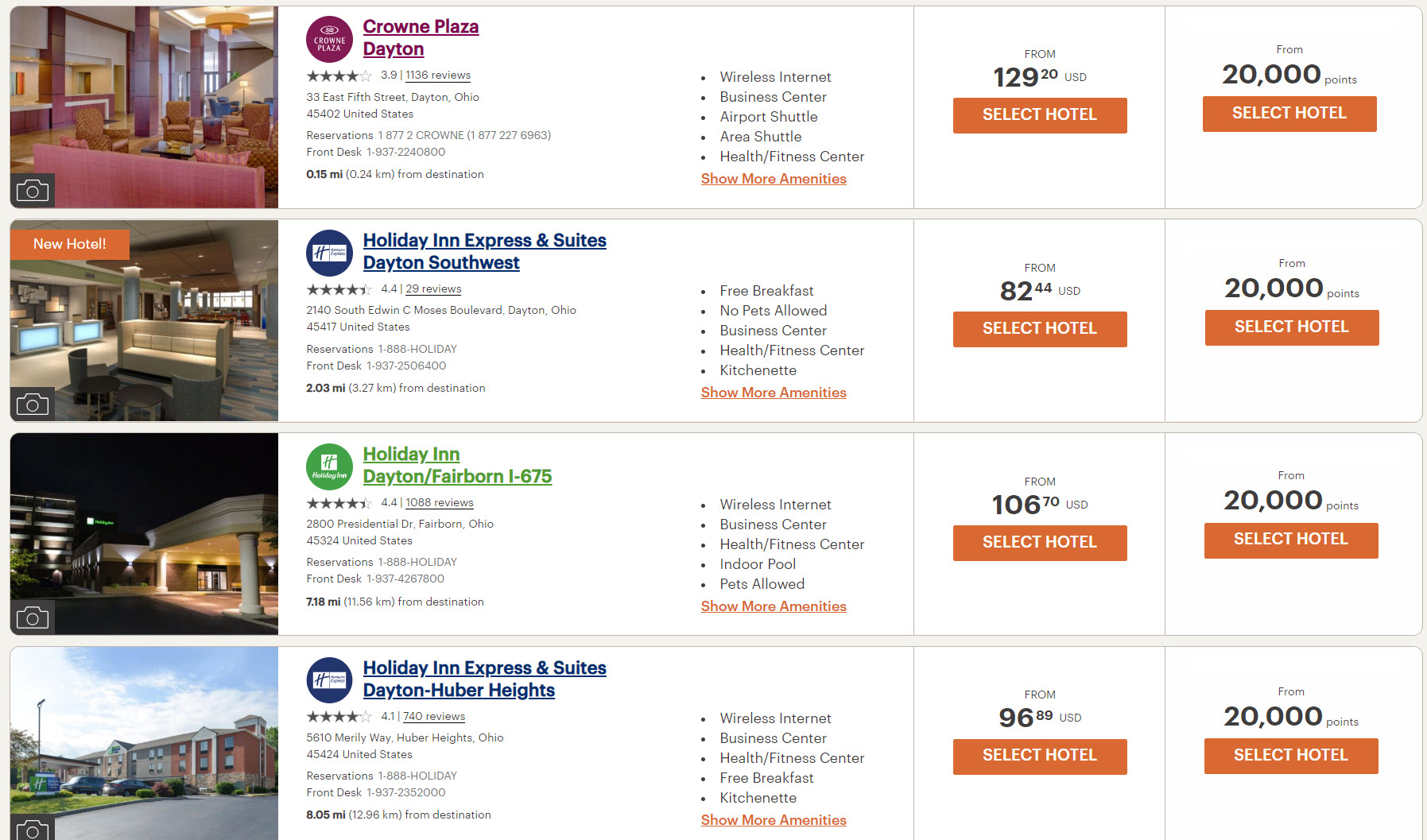Click the Holiday Inn Express logo for Dayton Southwest
This screenshot has width=1427, height=840.
click(329, 253)
